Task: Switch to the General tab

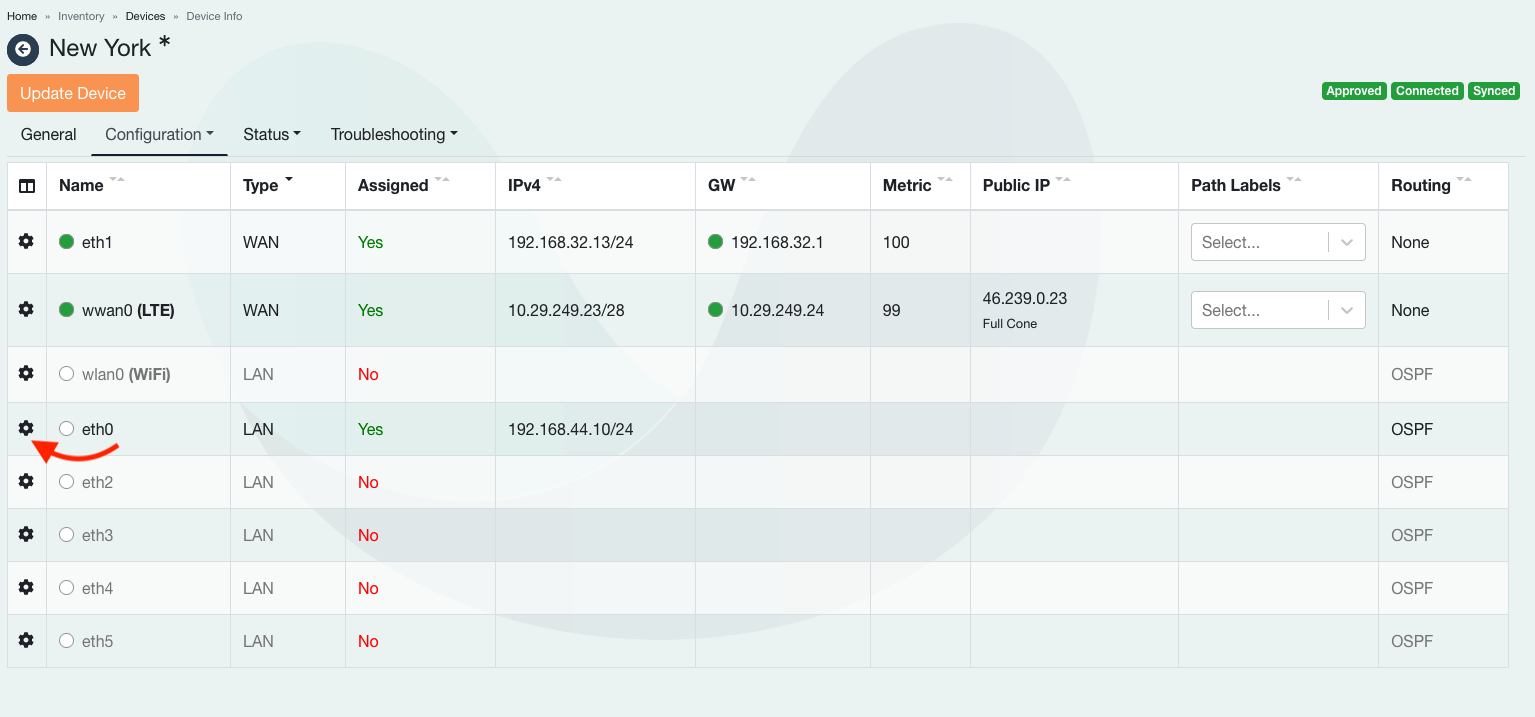Action: [x=48, y=134]
